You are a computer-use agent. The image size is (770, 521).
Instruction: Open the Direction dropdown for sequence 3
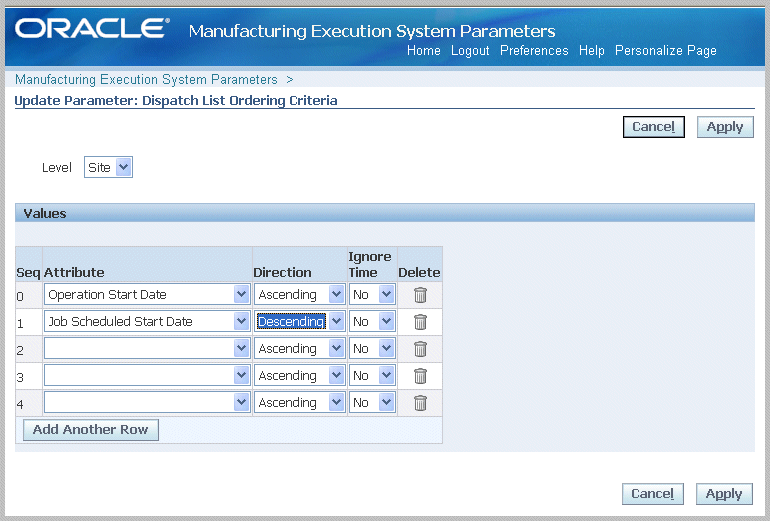point(299,376)
